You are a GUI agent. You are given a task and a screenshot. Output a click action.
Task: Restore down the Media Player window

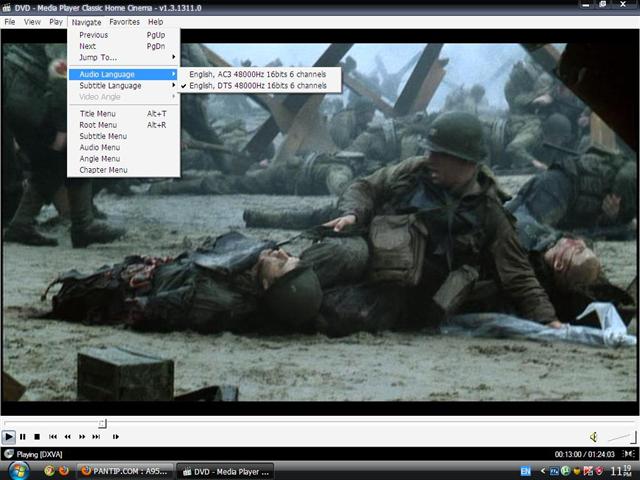[x=602, y=5]
